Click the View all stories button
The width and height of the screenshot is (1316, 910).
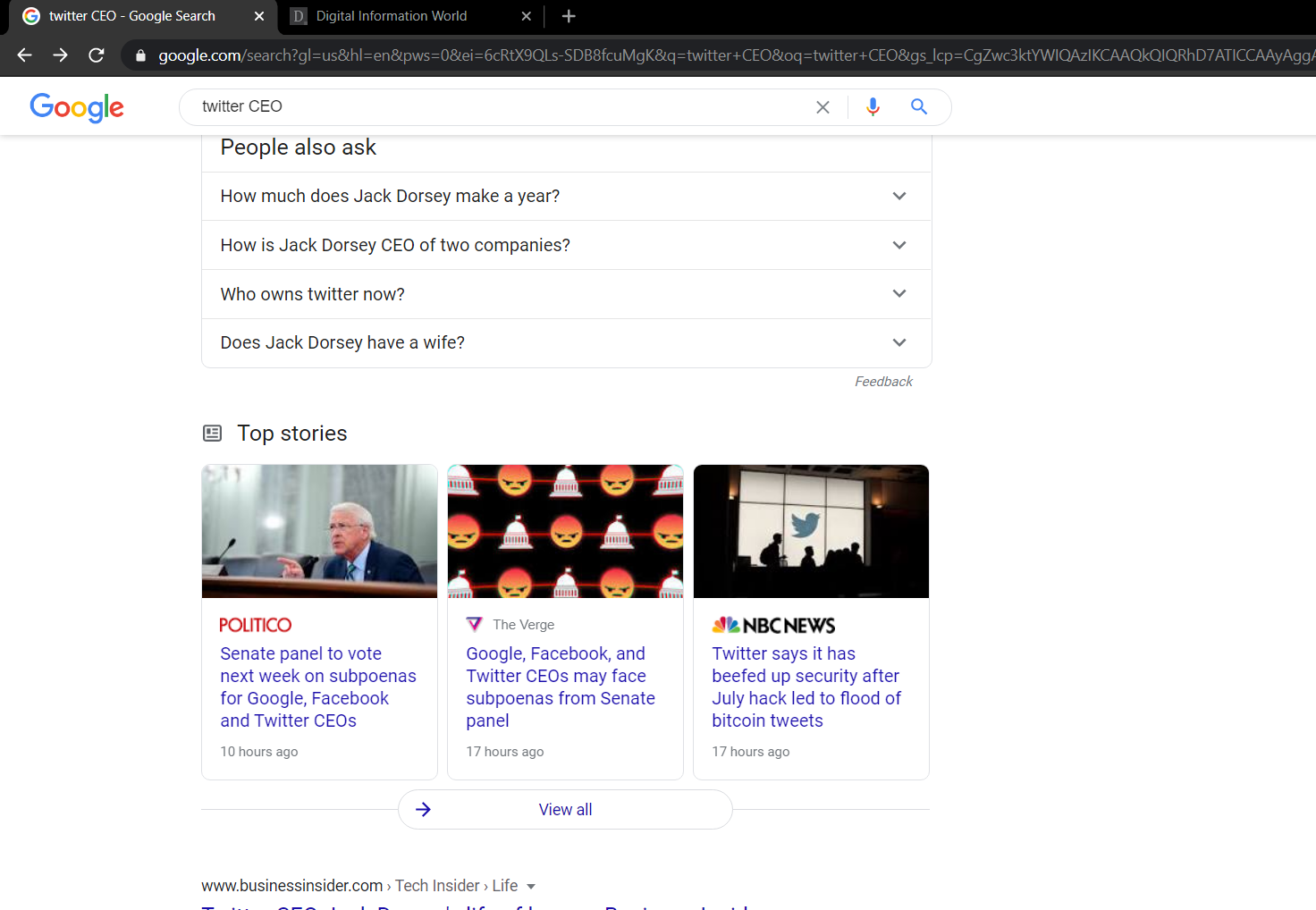point(565,809)
